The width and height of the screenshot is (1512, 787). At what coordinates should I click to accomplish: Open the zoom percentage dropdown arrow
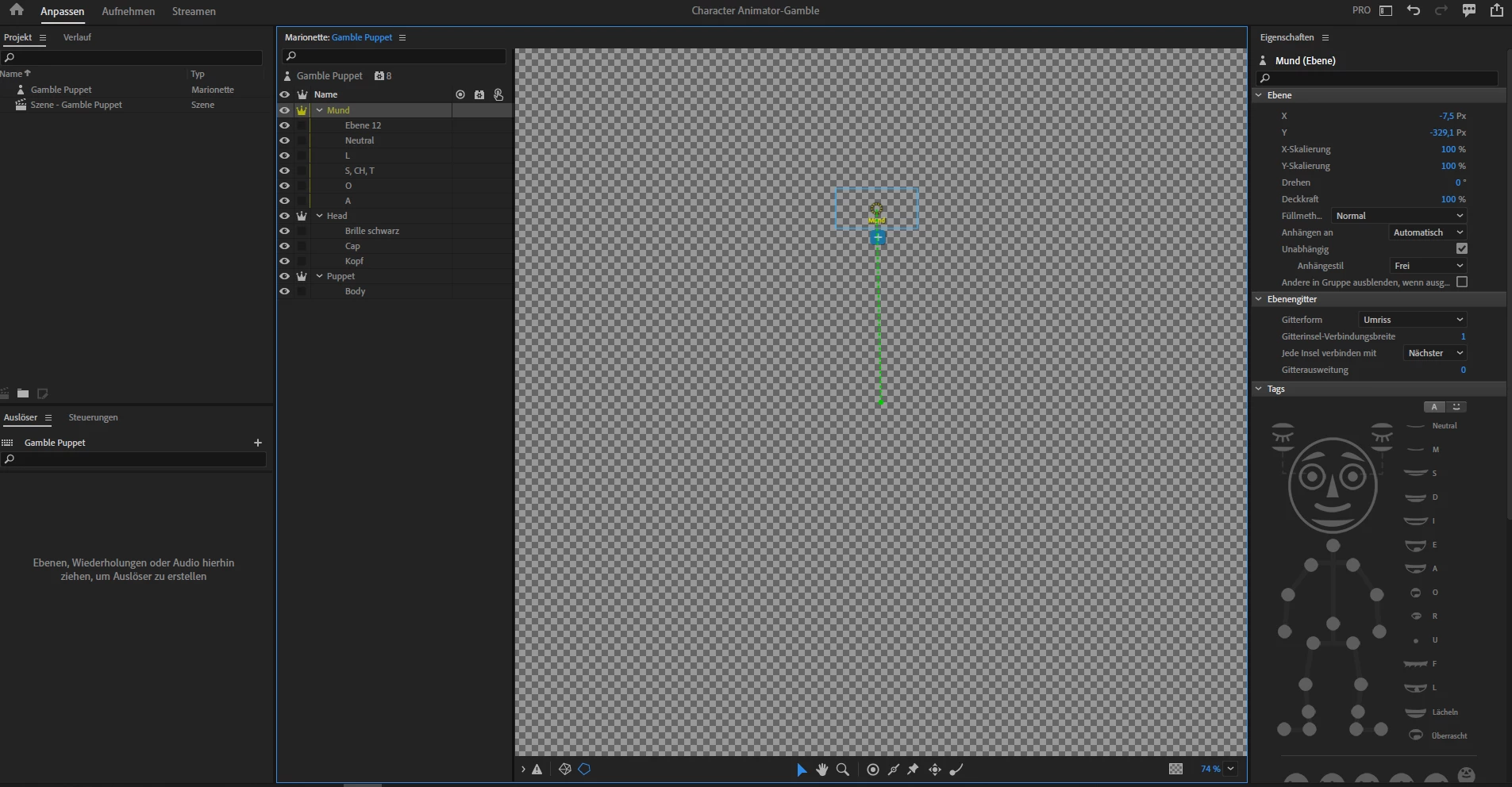[x=1231, y=769]
